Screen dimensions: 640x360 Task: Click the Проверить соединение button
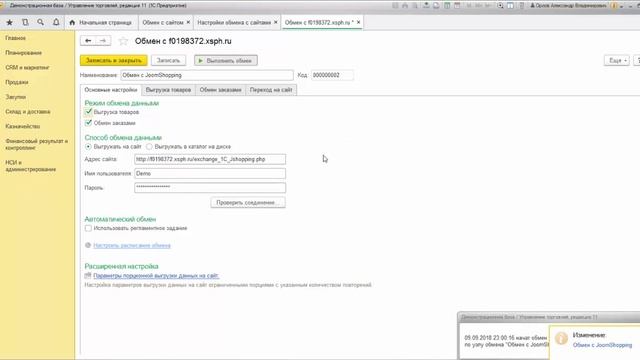coord(248,202)
